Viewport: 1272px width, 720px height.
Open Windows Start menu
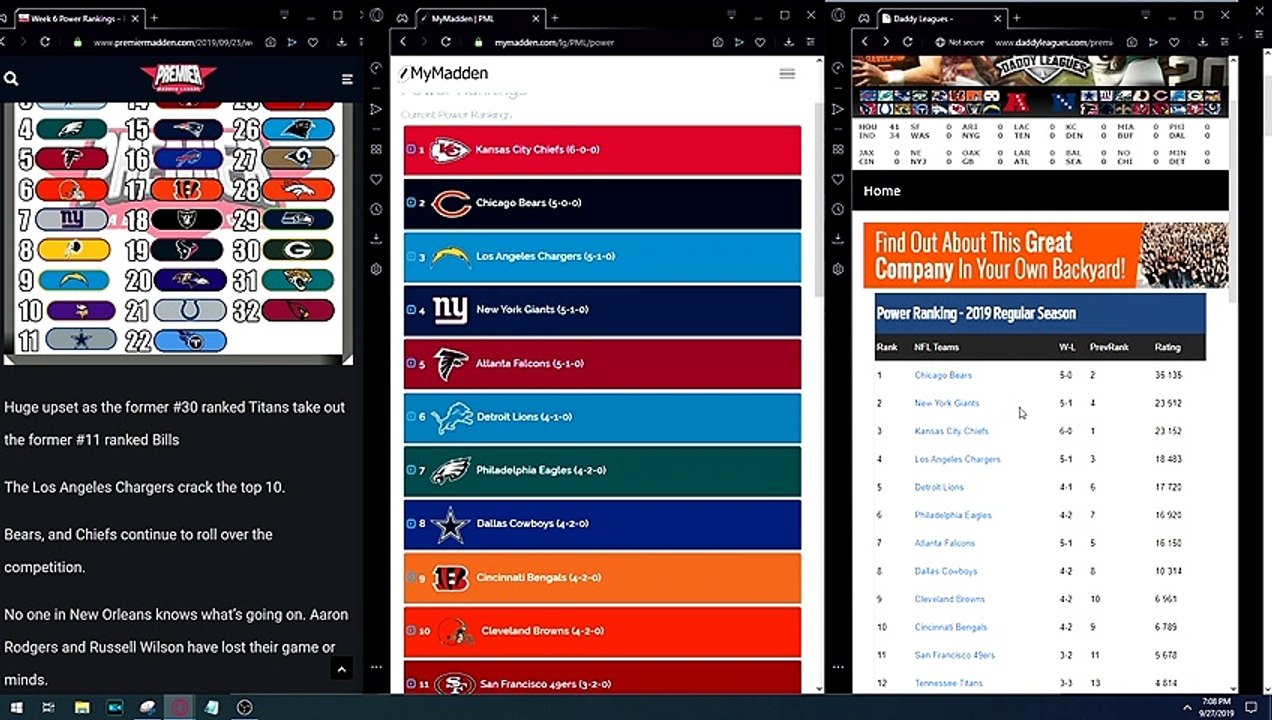pos(16,707)
